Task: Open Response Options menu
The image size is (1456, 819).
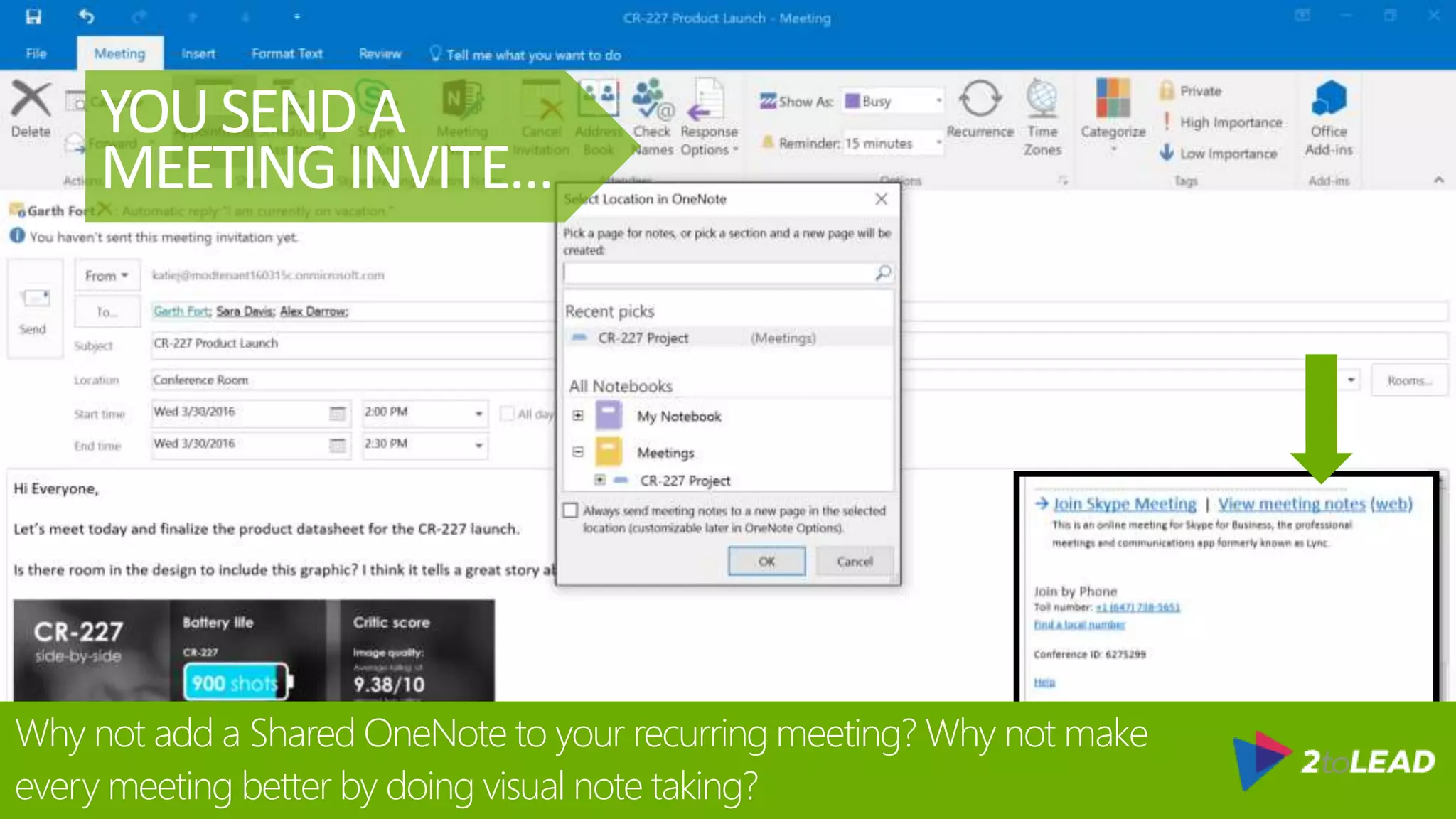Action: pyautogui.click(x=709, y=118)
